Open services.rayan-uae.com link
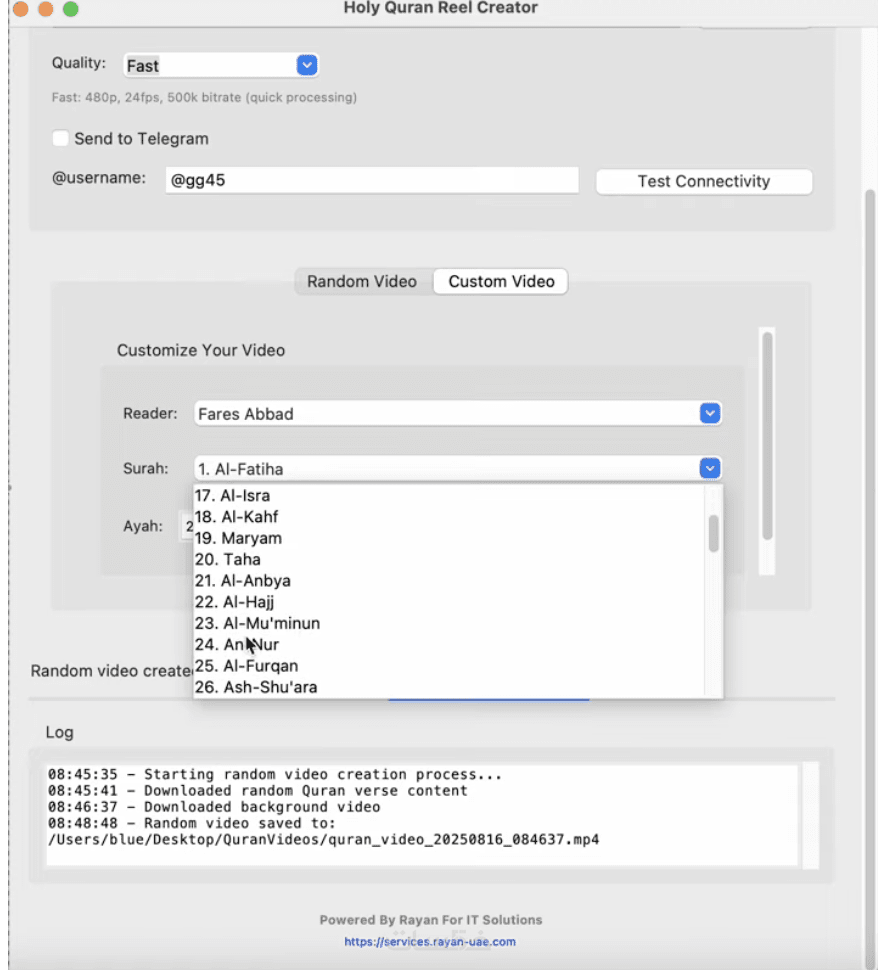 click(x=430, y=942)
